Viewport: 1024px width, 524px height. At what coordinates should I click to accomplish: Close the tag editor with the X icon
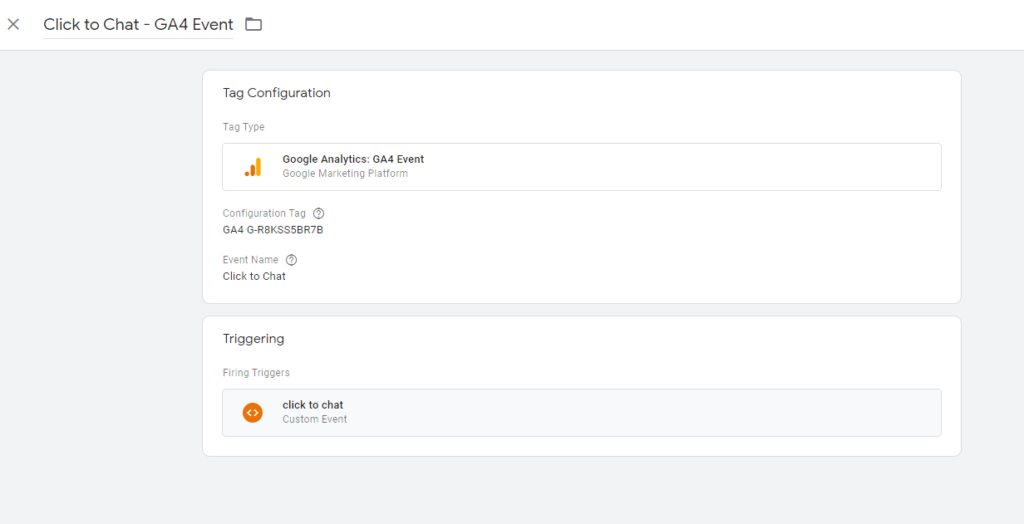[x=13, y=24]
